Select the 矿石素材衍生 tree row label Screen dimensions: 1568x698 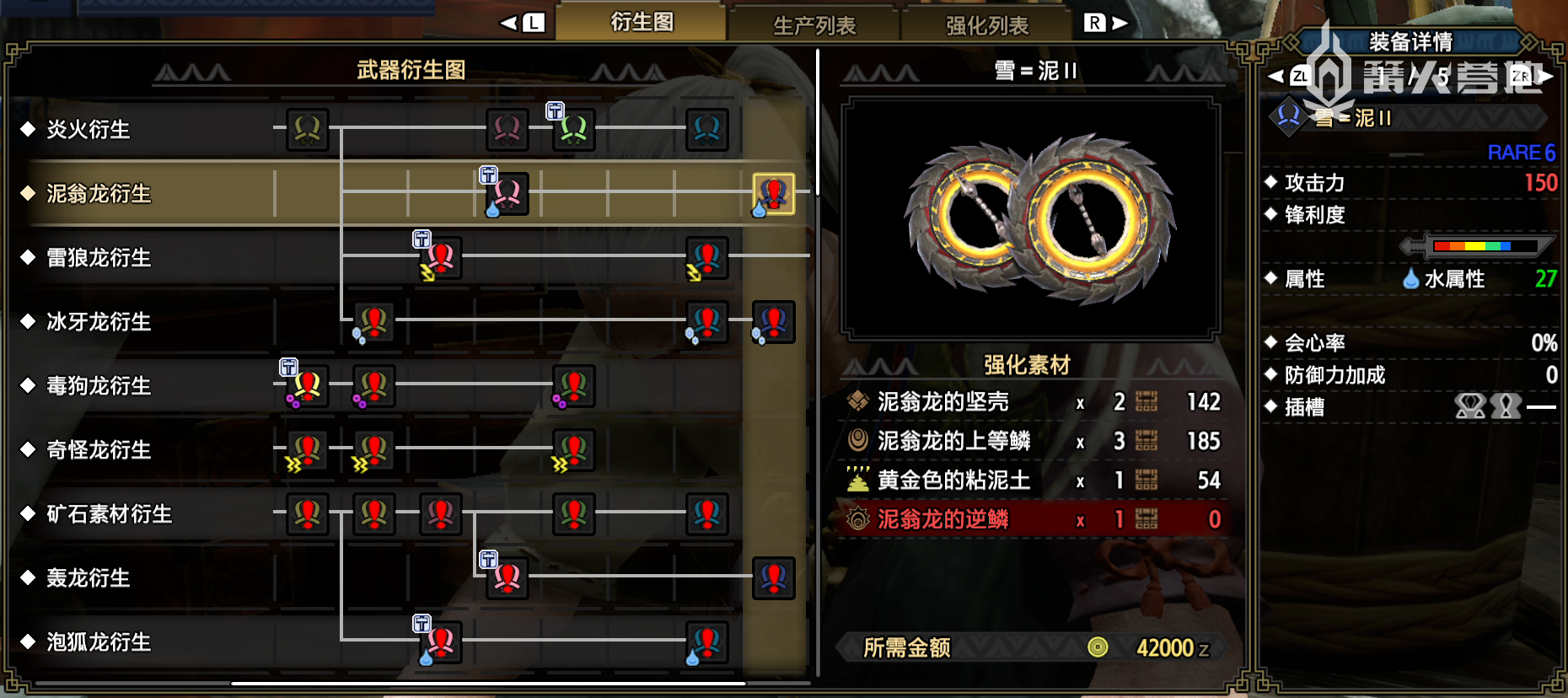110,514
